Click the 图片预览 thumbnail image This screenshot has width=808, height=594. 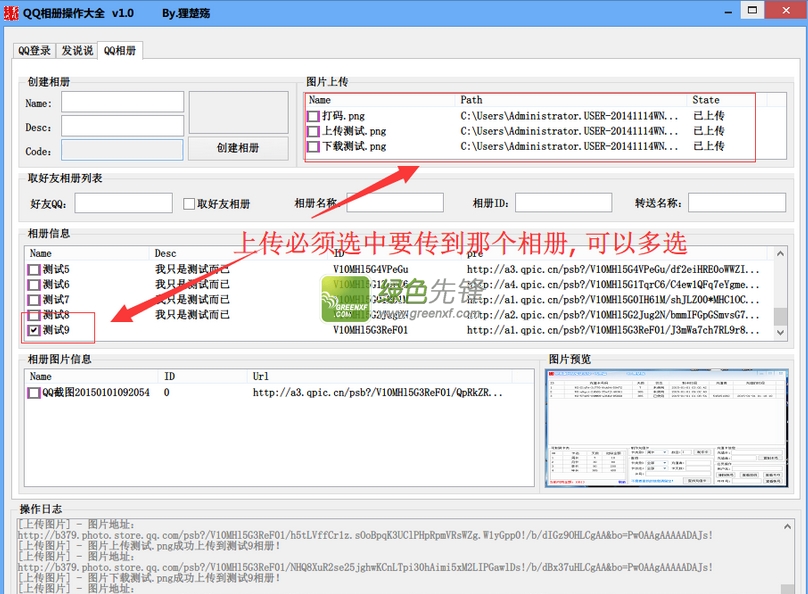click(667, 428)
